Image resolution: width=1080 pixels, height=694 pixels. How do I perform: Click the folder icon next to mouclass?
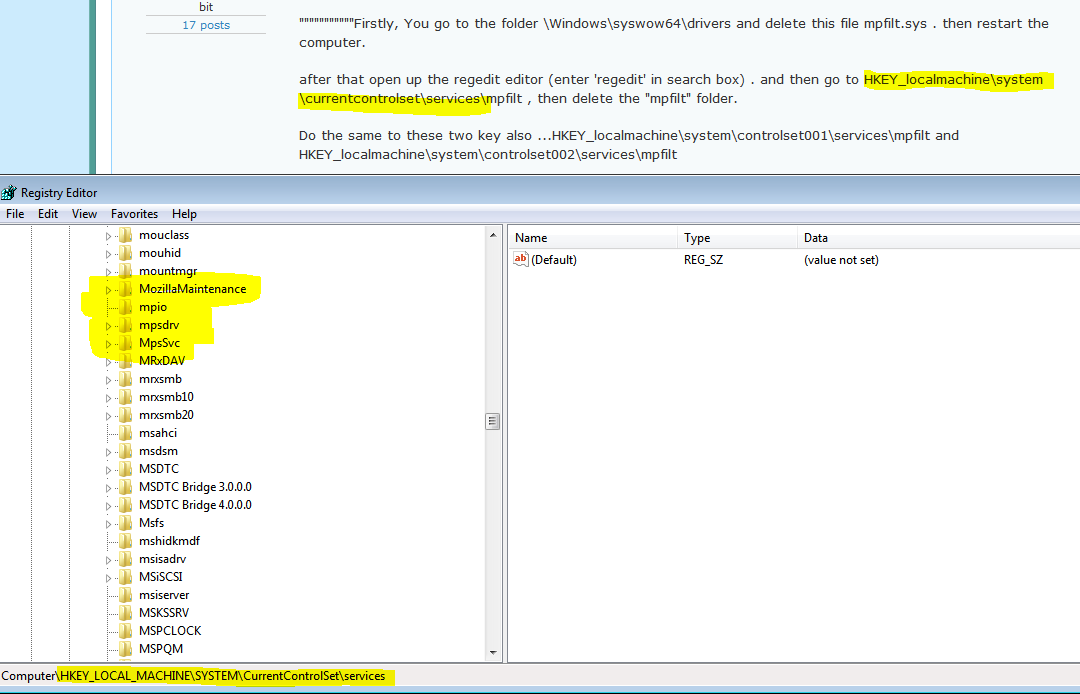coord(125,235)
